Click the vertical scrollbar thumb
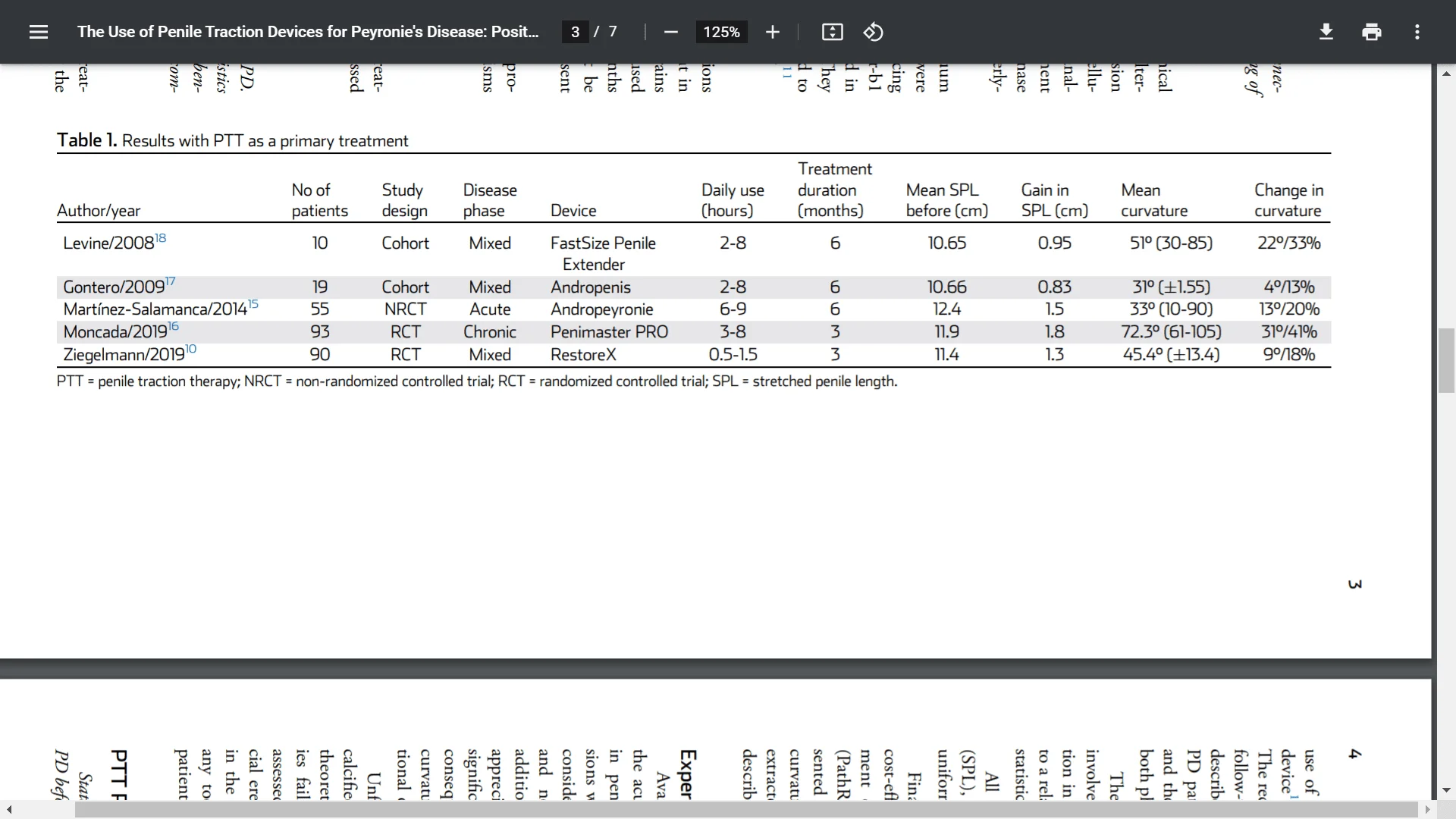The image size is (1456, 819). pos(1446,360)
